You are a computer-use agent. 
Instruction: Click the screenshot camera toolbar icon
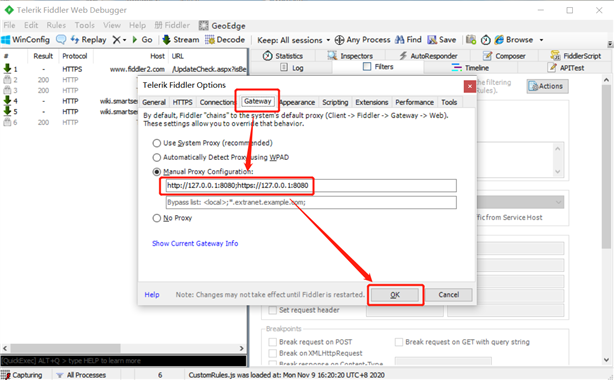point(471,40)
